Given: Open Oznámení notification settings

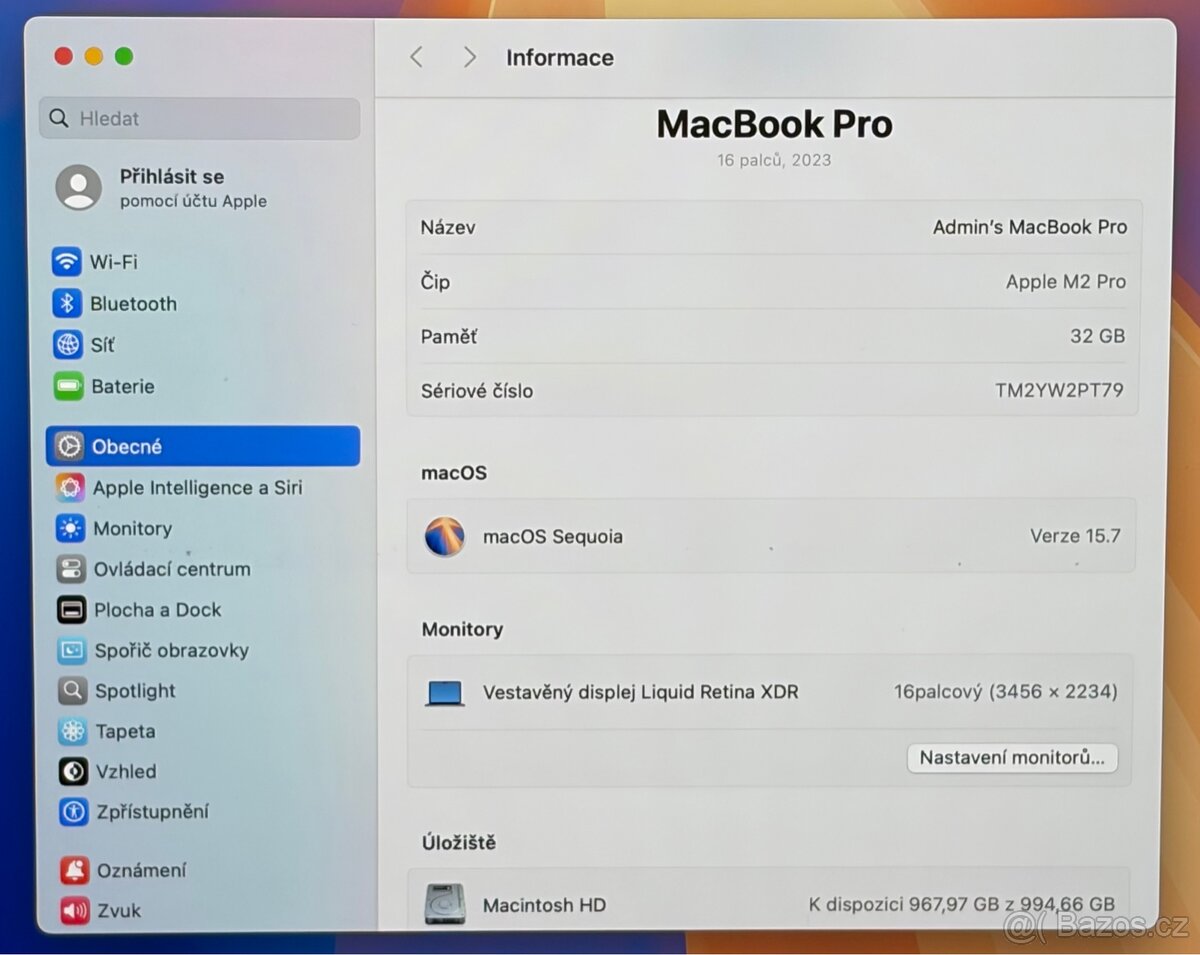Looking at the screenshot, I should click(x=142, y=869).
